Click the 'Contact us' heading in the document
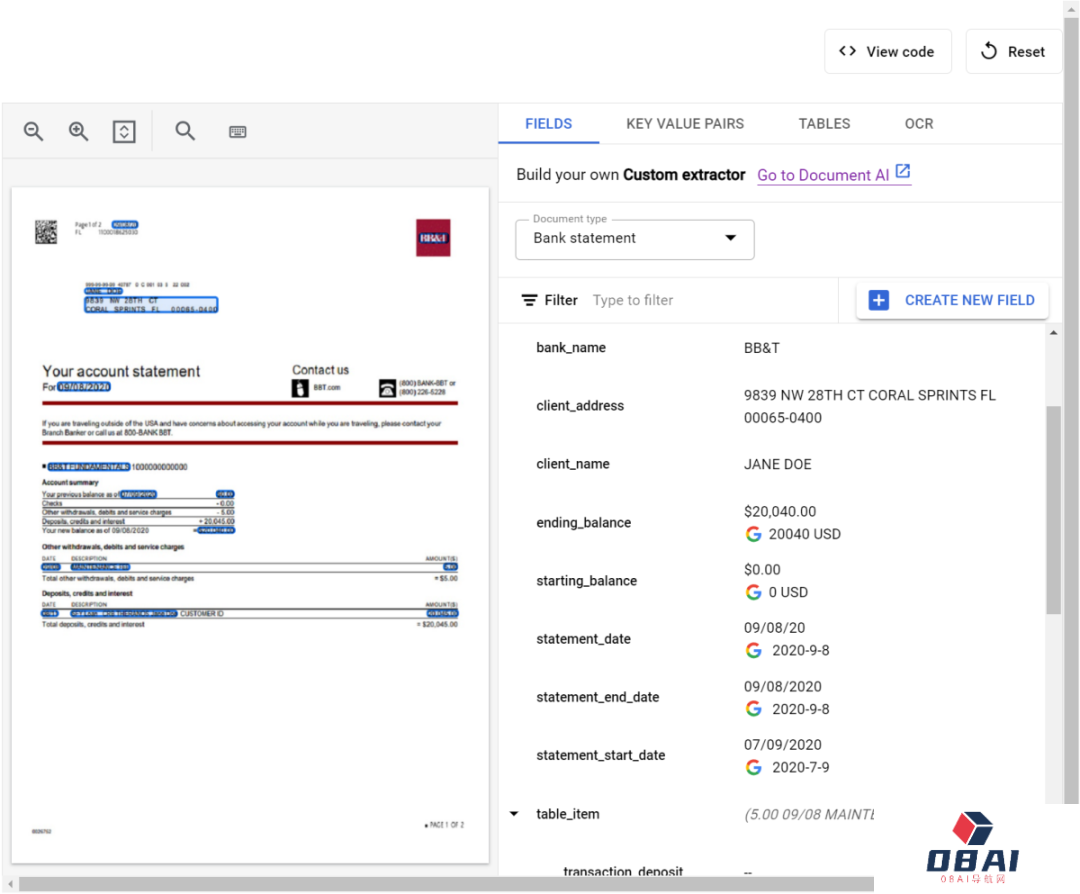This screenshot has width=1080, height=894. click(x=320, y=370)
